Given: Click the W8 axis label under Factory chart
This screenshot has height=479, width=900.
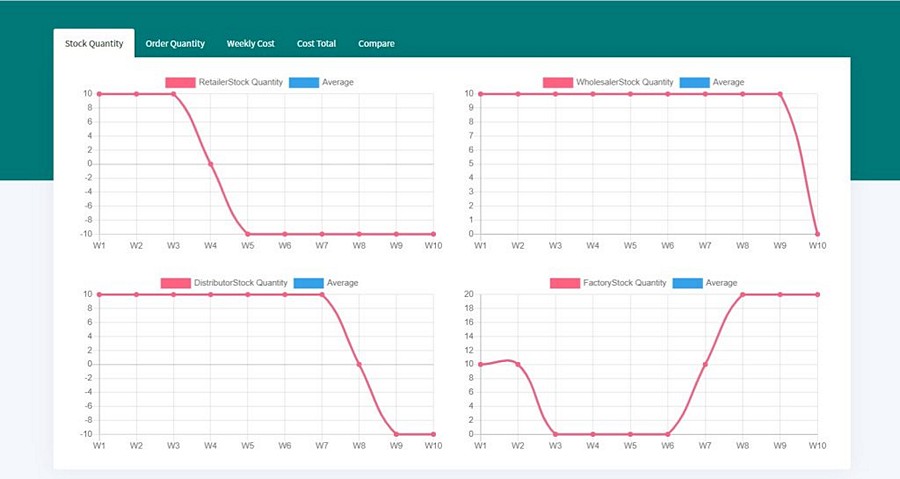Looking at the screenshot, I should click(x=743, y=446).
